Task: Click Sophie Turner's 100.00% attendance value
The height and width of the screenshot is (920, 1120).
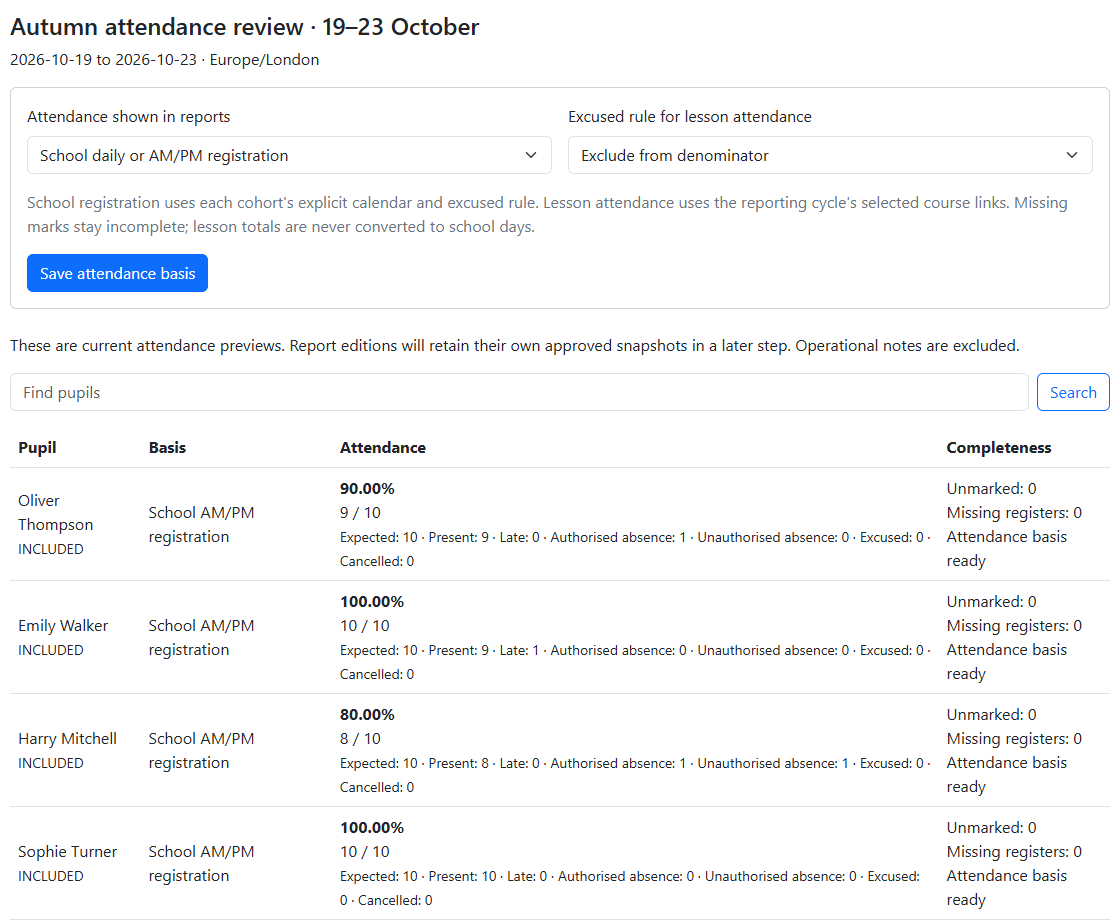Action: [x=371, y=827]
